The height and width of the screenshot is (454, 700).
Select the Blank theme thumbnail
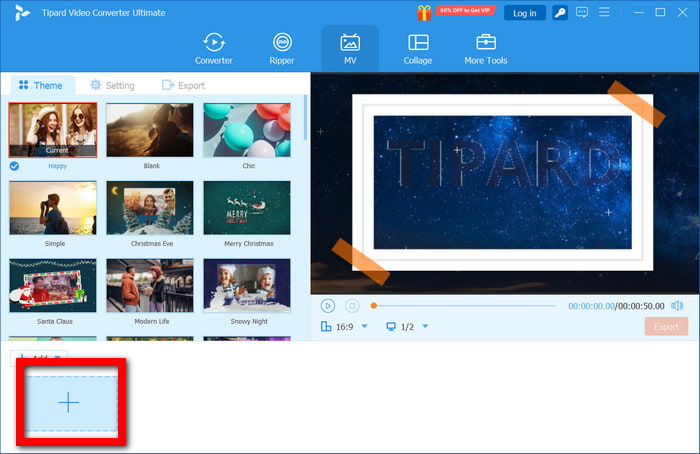tap(150, 130)
